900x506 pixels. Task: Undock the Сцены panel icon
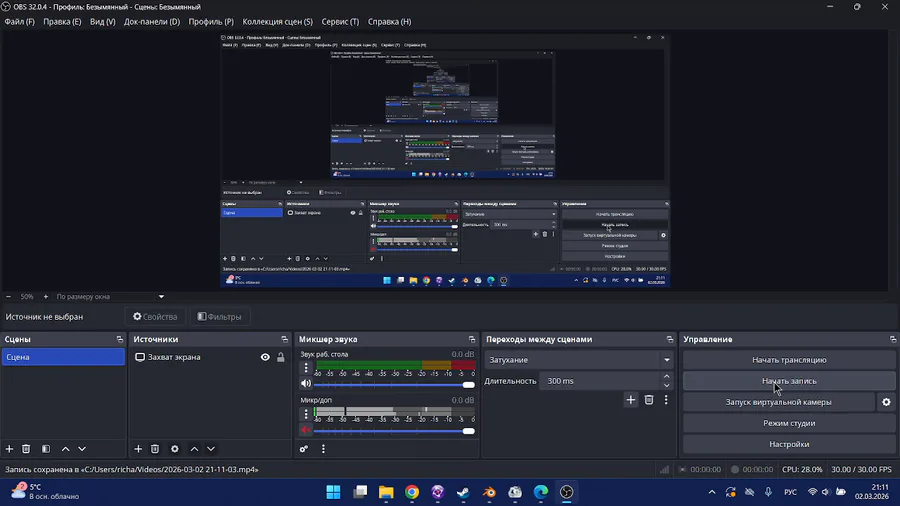119,339
